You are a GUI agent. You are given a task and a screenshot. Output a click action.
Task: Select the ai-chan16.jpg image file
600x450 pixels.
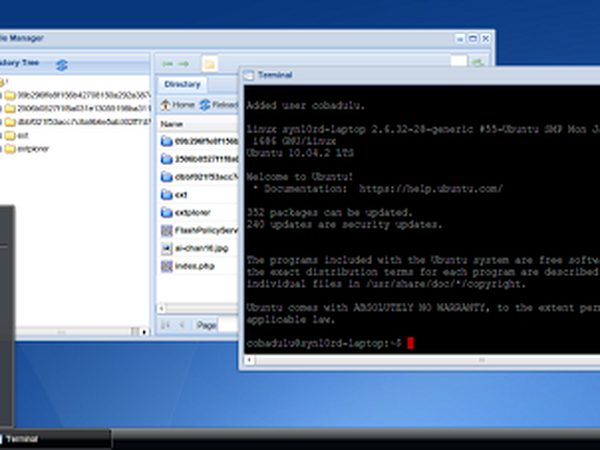(199, 248)
